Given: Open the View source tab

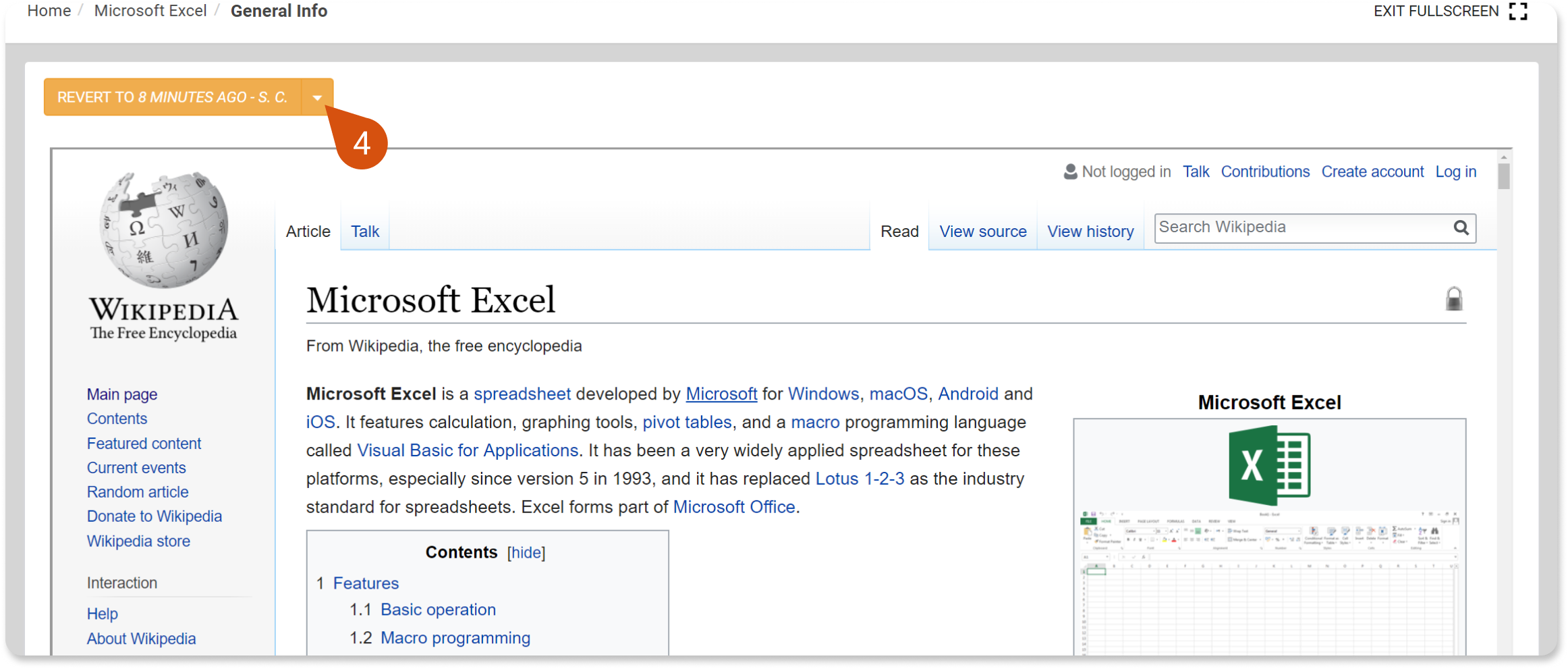Looking at the screenshot, I should point(983,232).
